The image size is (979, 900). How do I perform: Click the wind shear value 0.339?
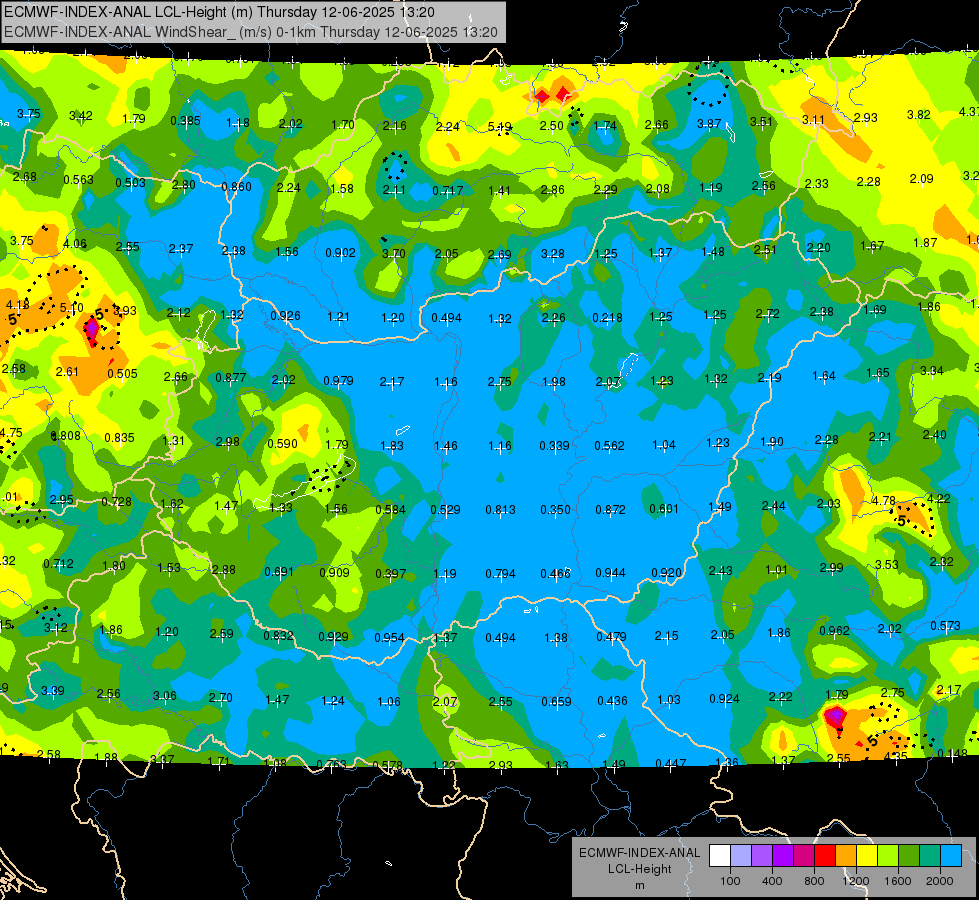coord(554,445)
